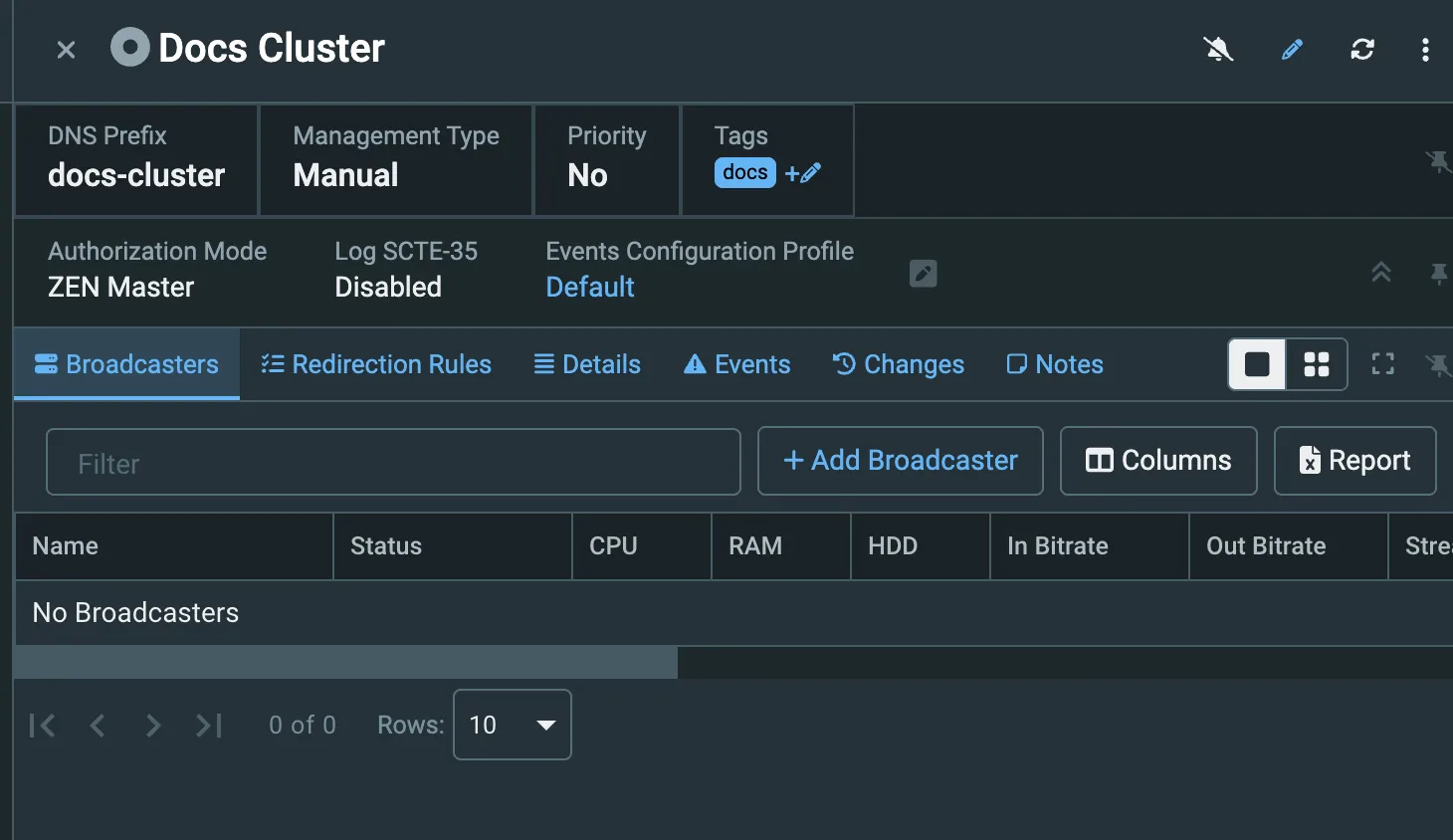Image resolution: width=1453 pixels, height=840 pixels.
Task: Pin the Authorization Mode details row
Action: pos(1438,273)
